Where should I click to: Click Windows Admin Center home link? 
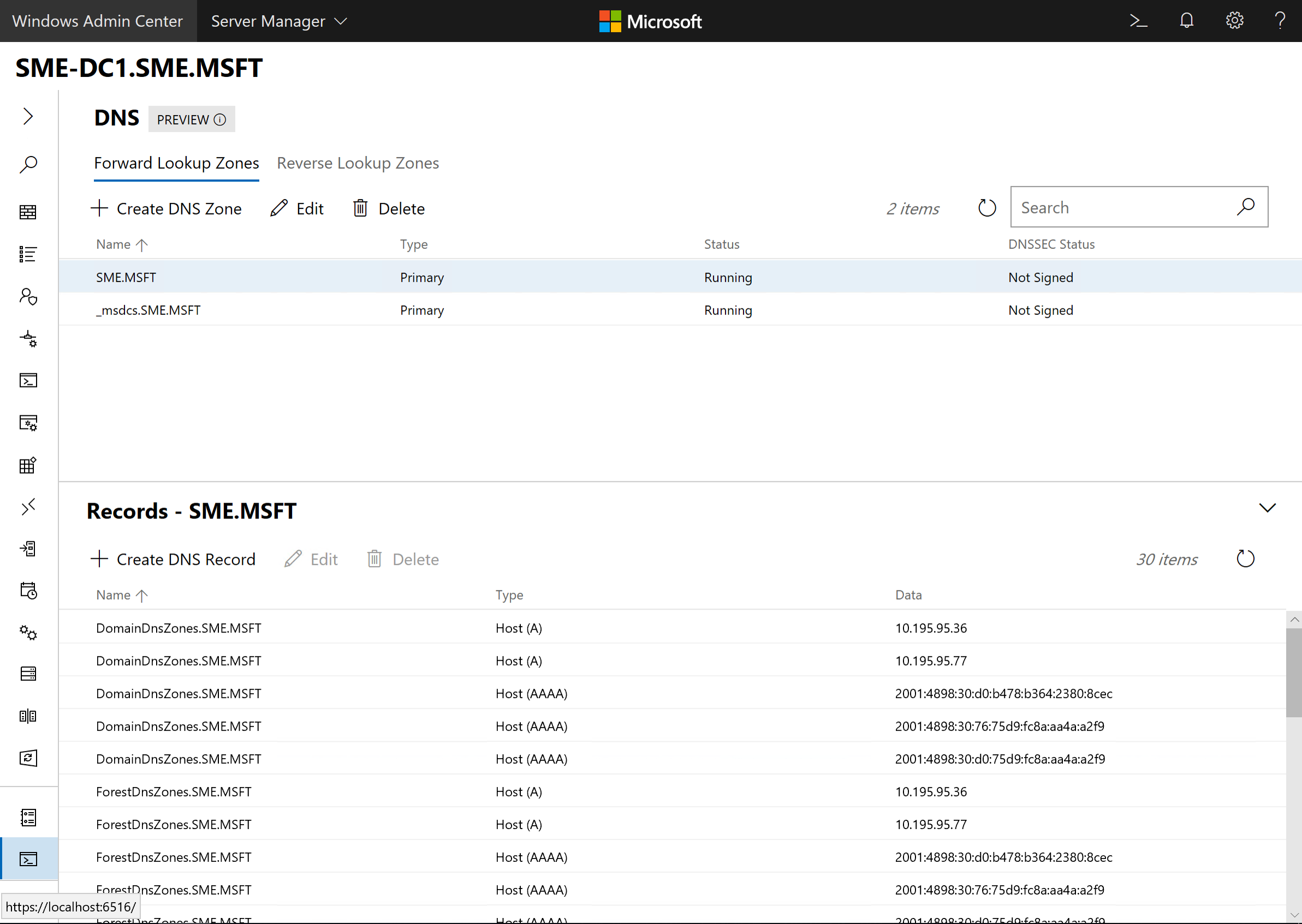(97, 21)
